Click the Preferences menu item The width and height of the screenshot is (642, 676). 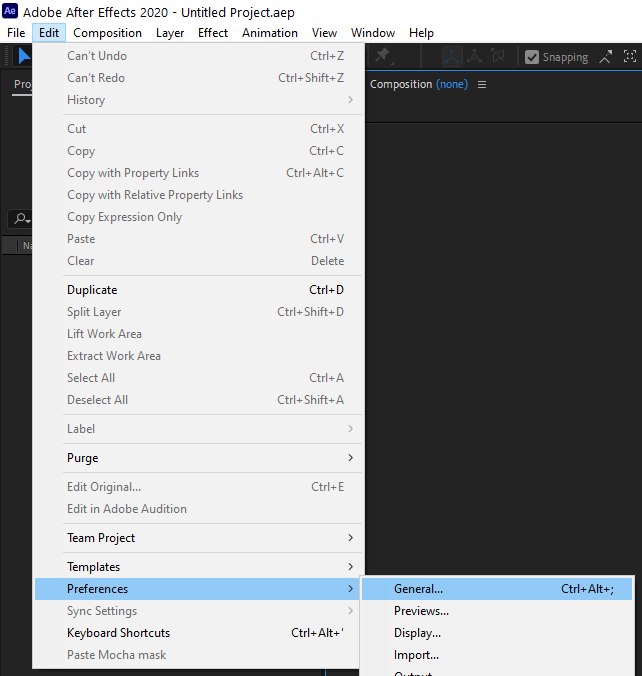pos(199,588)
